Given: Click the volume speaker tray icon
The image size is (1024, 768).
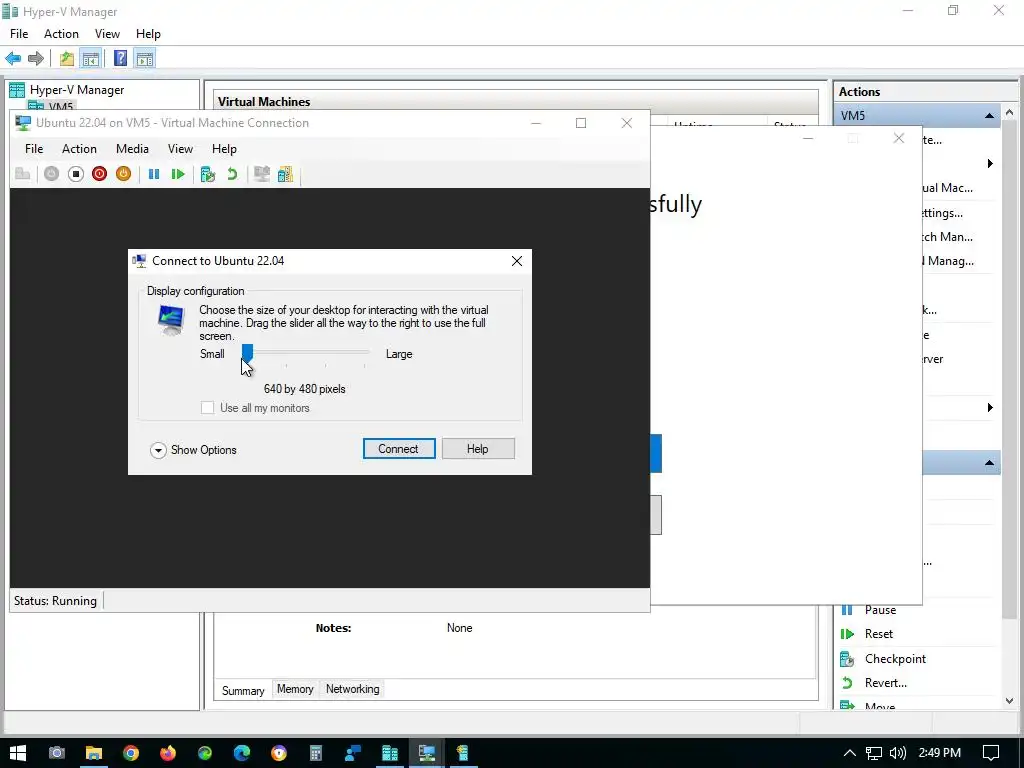Looking at the screenshot, I should (x=898, y=753).
